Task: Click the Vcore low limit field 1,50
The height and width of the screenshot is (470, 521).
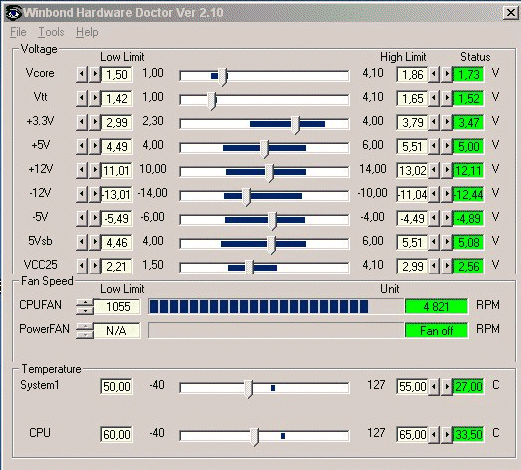Action: click(116, 74)
